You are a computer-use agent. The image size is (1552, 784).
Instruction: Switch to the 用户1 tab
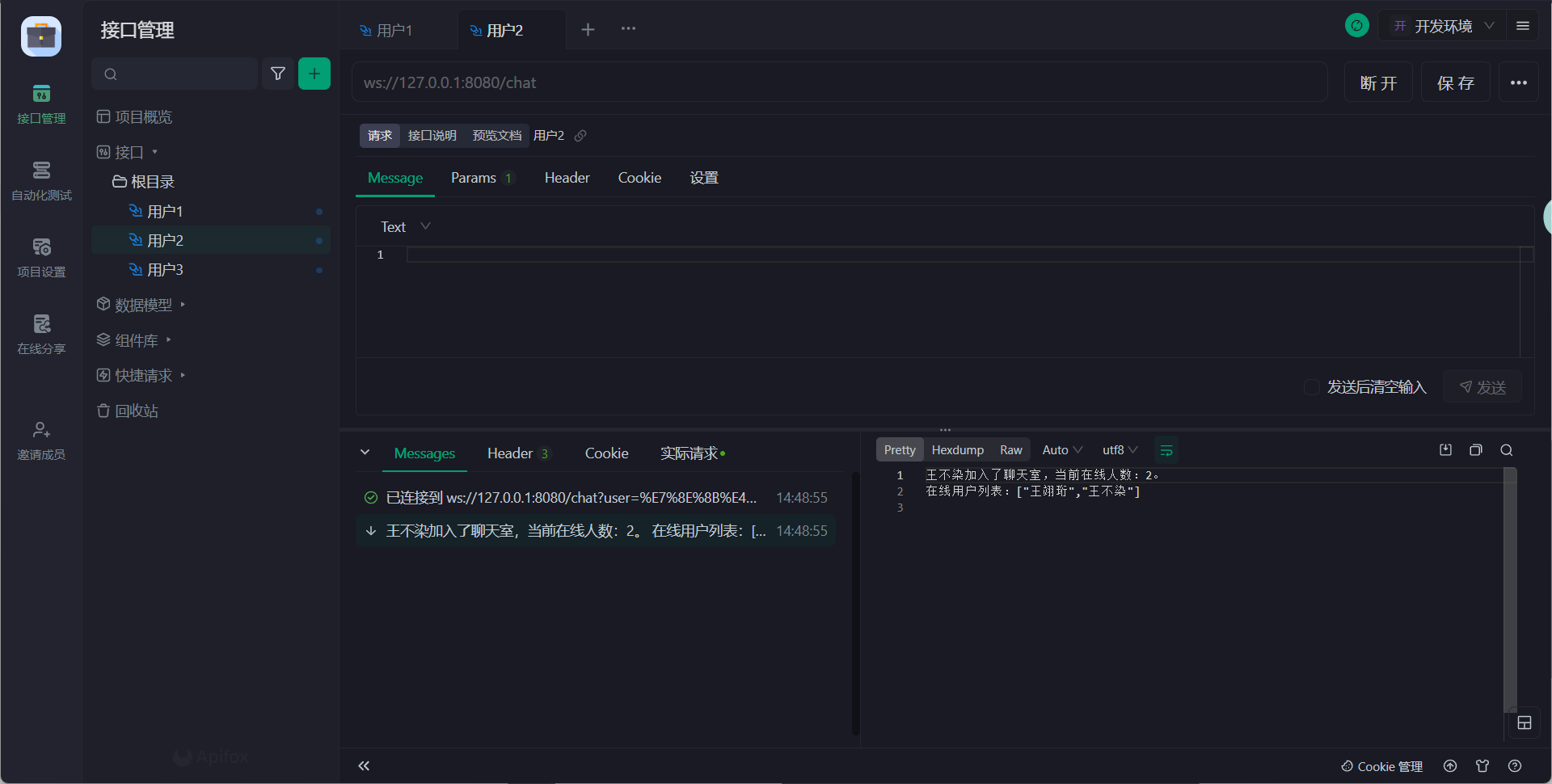(x=394, y=30)
